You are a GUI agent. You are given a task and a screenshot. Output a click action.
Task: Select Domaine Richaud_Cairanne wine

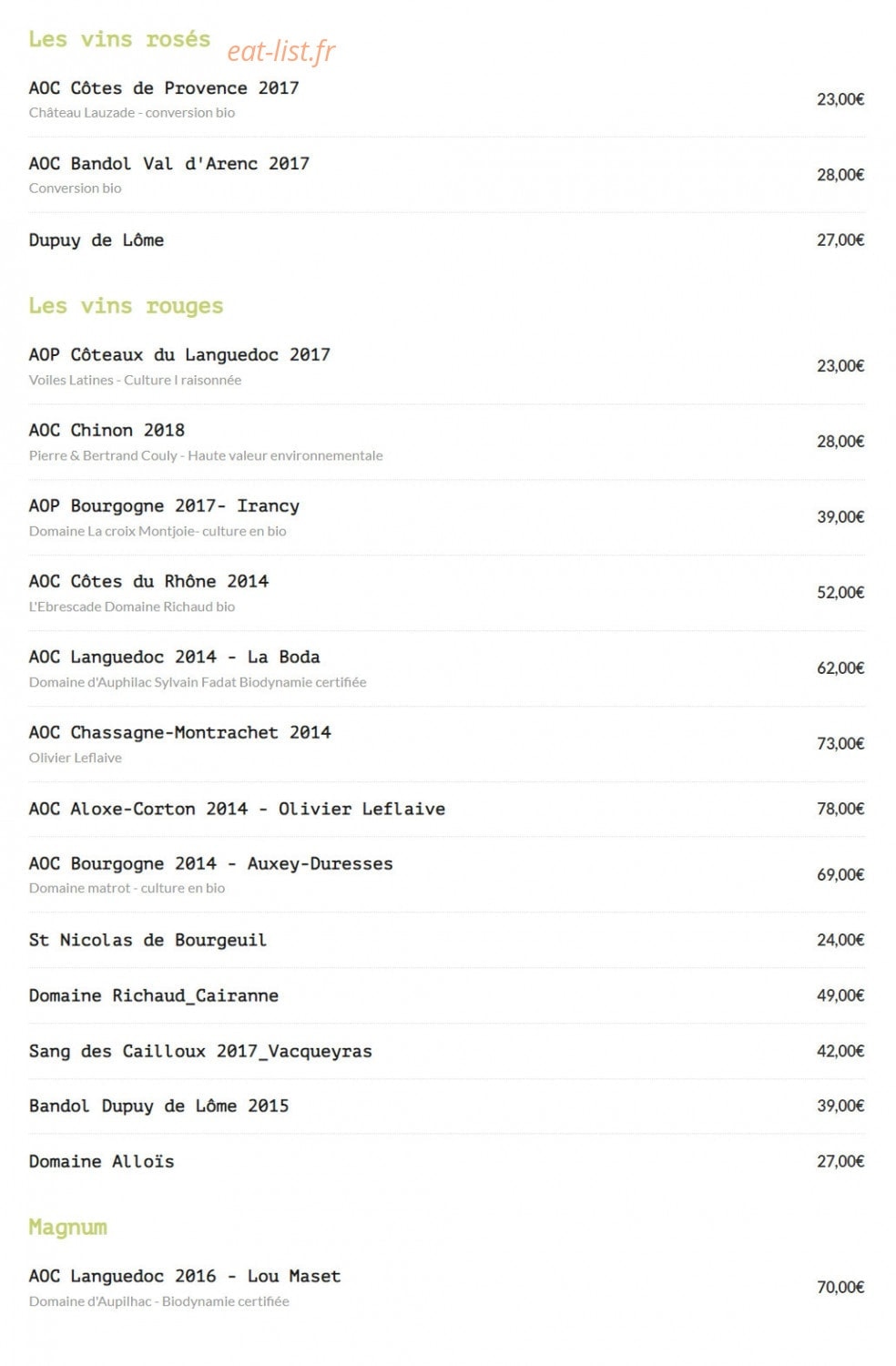coord(154,996)
